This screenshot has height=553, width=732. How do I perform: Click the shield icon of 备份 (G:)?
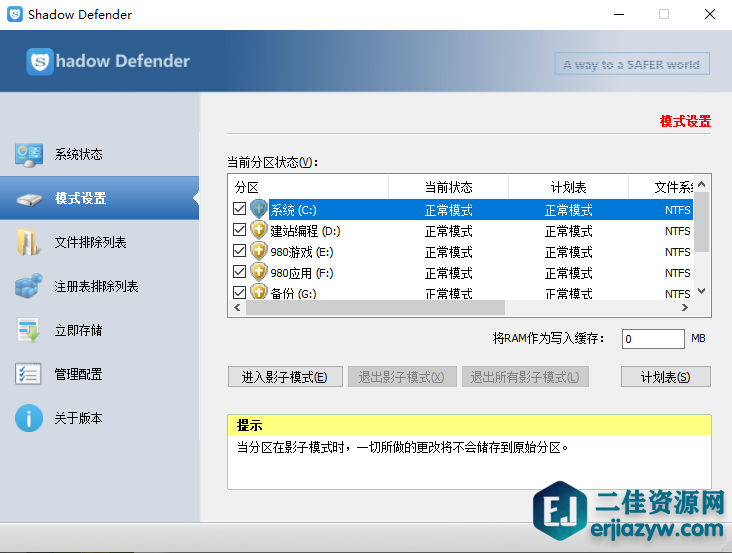click(x=259, y=292)
